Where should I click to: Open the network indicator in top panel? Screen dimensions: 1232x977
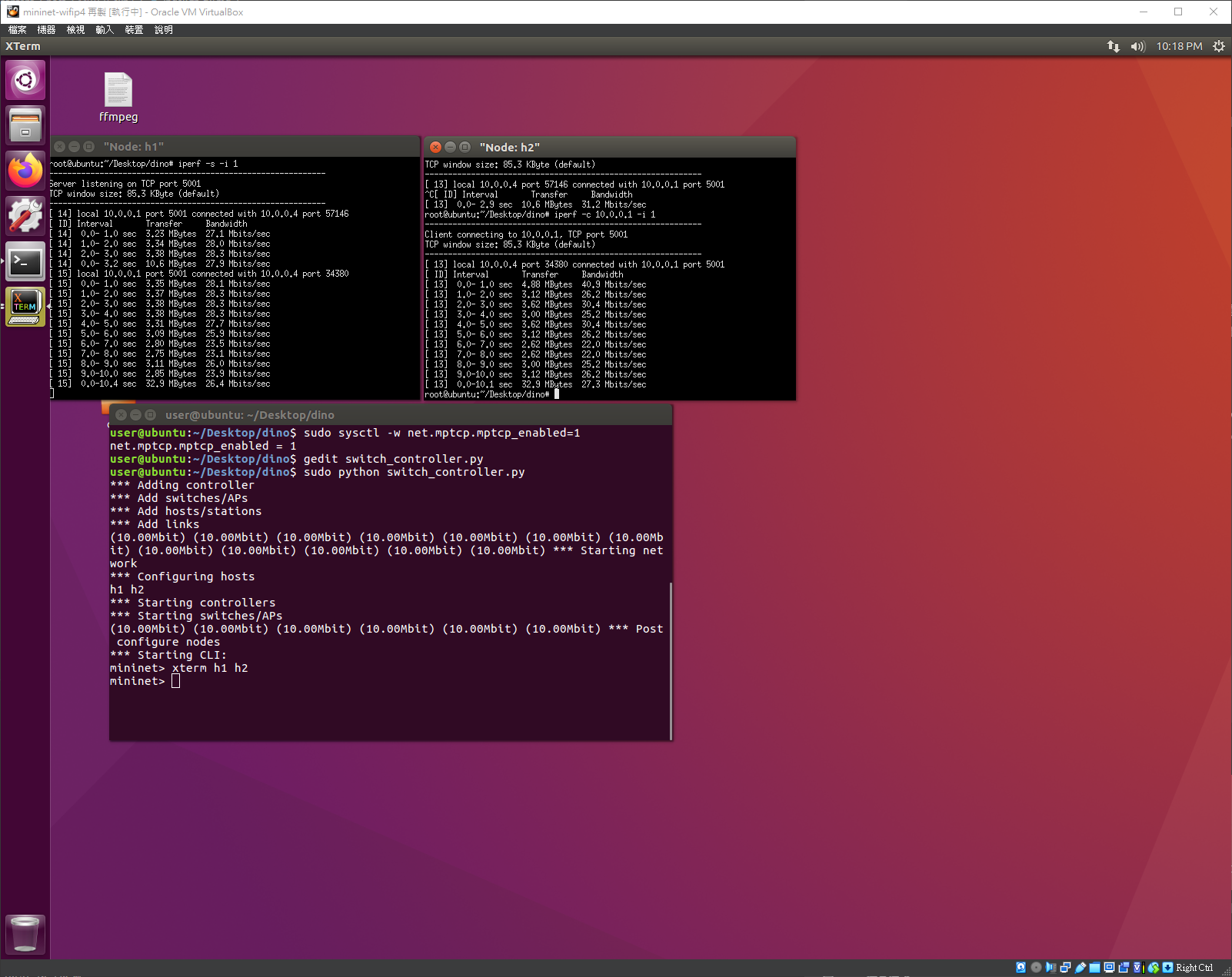tap(1113, 46)
